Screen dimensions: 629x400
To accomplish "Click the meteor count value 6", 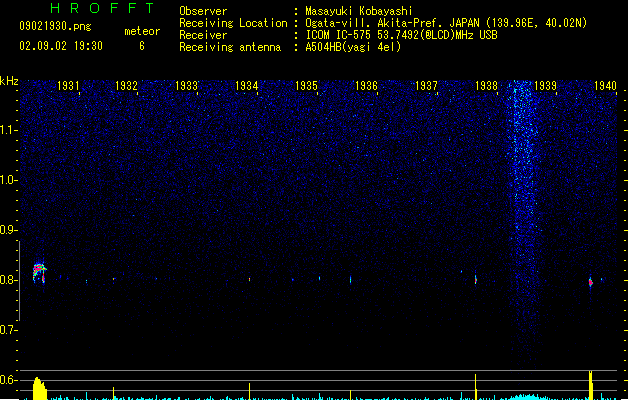I will tap(142, 46).
